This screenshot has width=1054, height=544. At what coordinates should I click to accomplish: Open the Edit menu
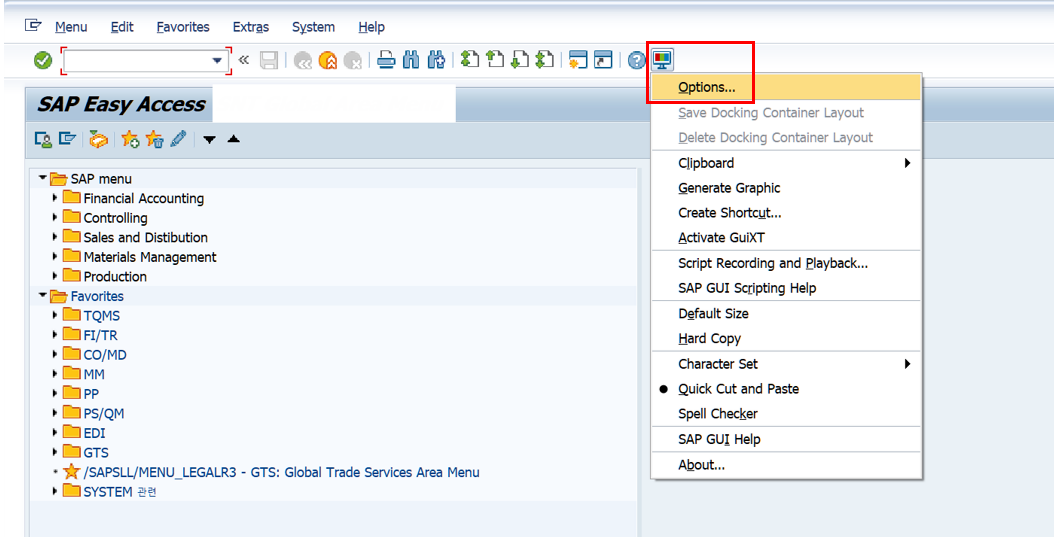click(122, 27)
